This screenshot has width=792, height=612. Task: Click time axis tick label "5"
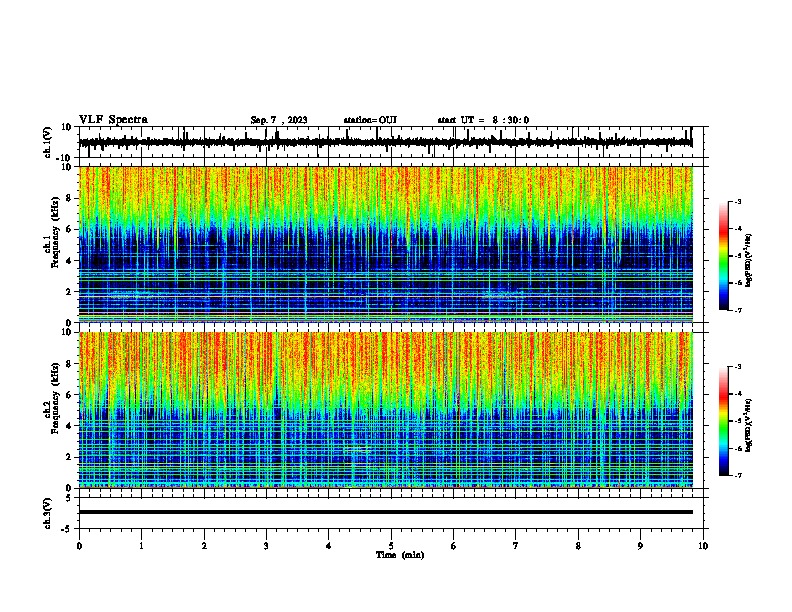(x=391, y=546)
